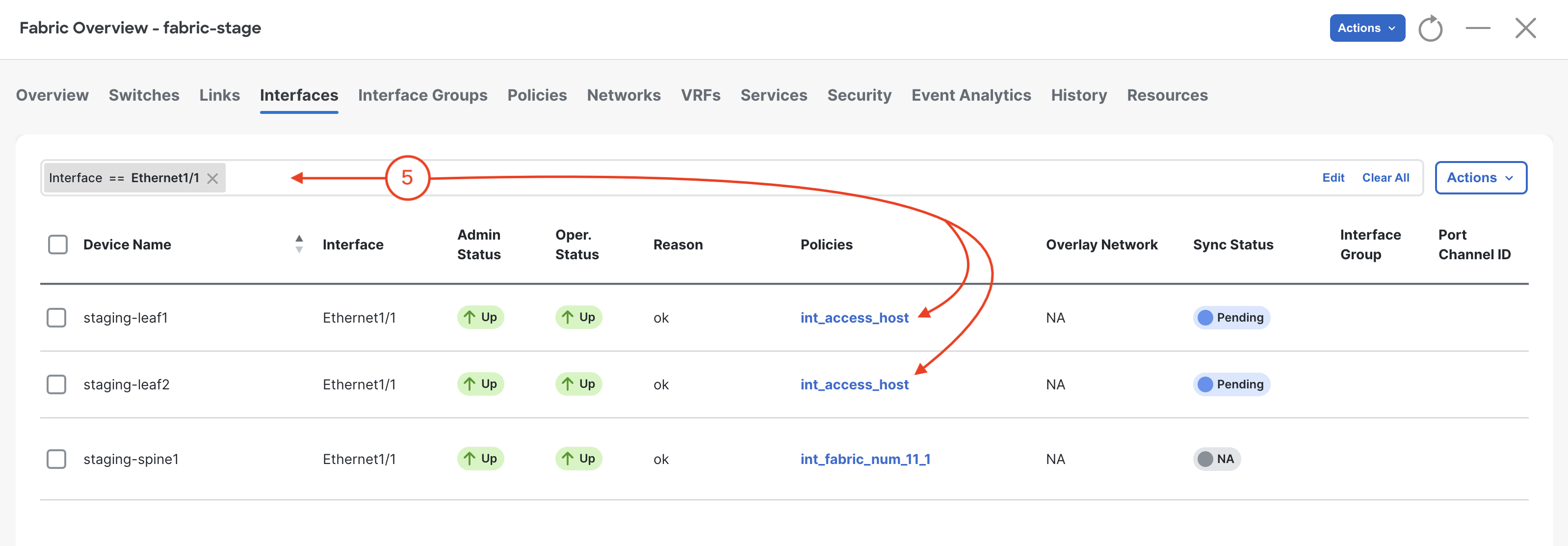Click the NA sync status badge for staging-spine1

[x=1216, y=459]
